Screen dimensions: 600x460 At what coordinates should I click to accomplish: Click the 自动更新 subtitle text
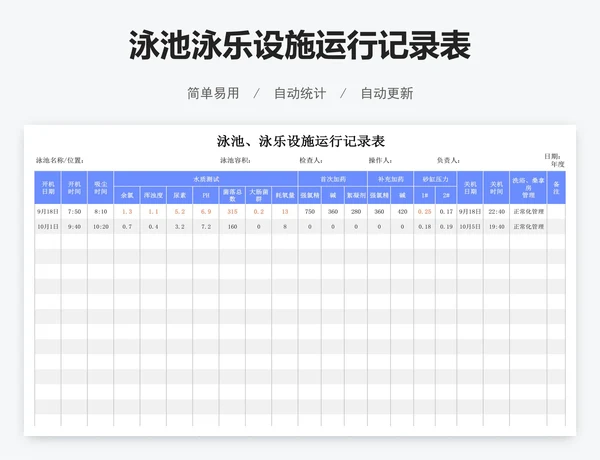coord(387,93)
